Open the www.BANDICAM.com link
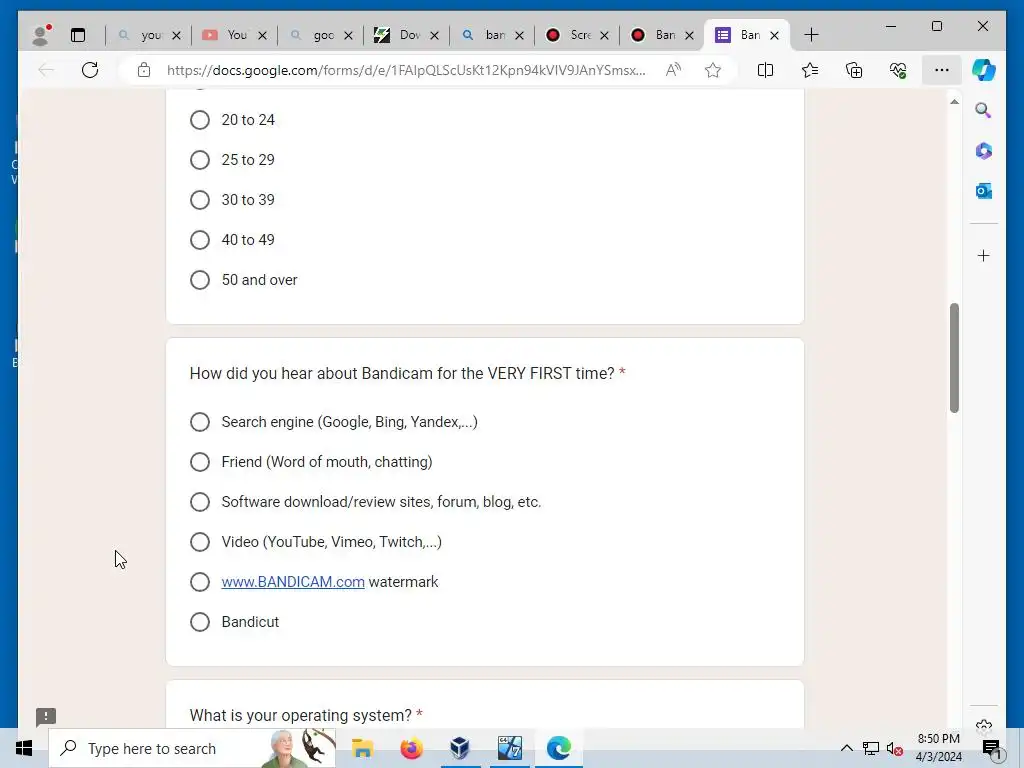 pyautogui.click(x=293, y=582)
